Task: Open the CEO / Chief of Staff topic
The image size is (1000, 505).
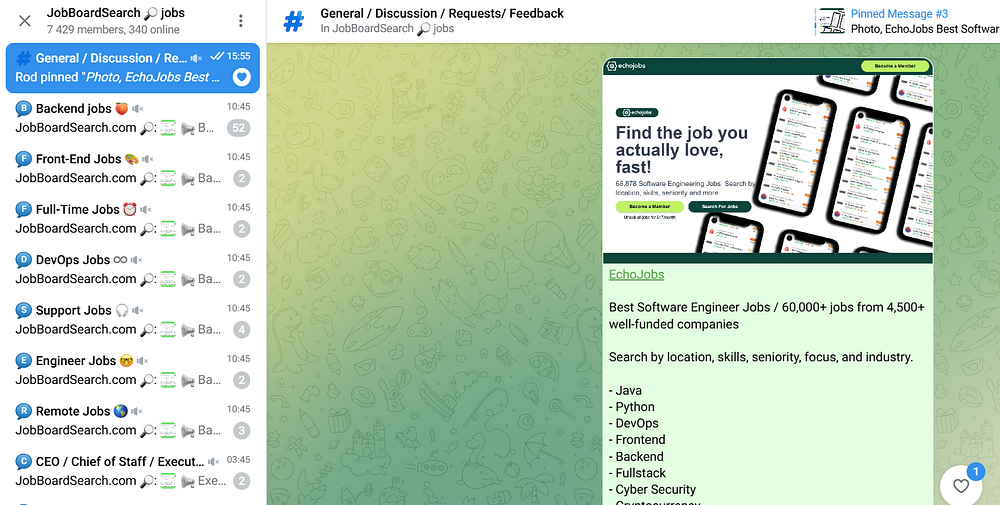Action: (x=133, y=471)
